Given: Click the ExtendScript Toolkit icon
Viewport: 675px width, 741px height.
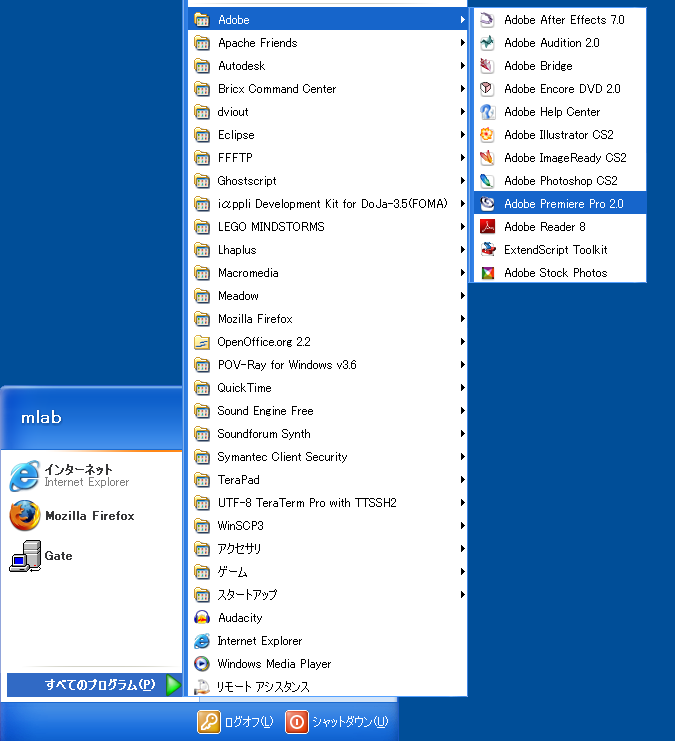Looking at the screenshot, I should (487, 250).
